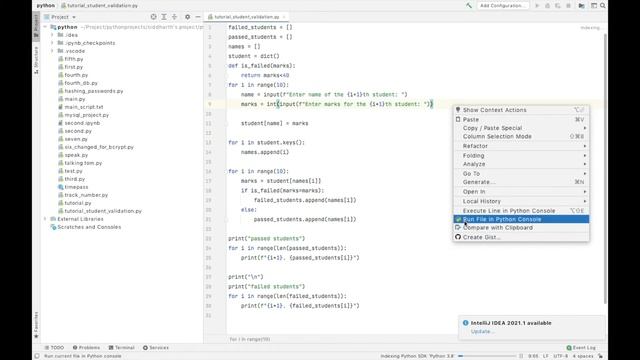Image resolution: width=640 pixels, height=360 pixels.
Task: Open the Analyze submenu
Action: 521,164
